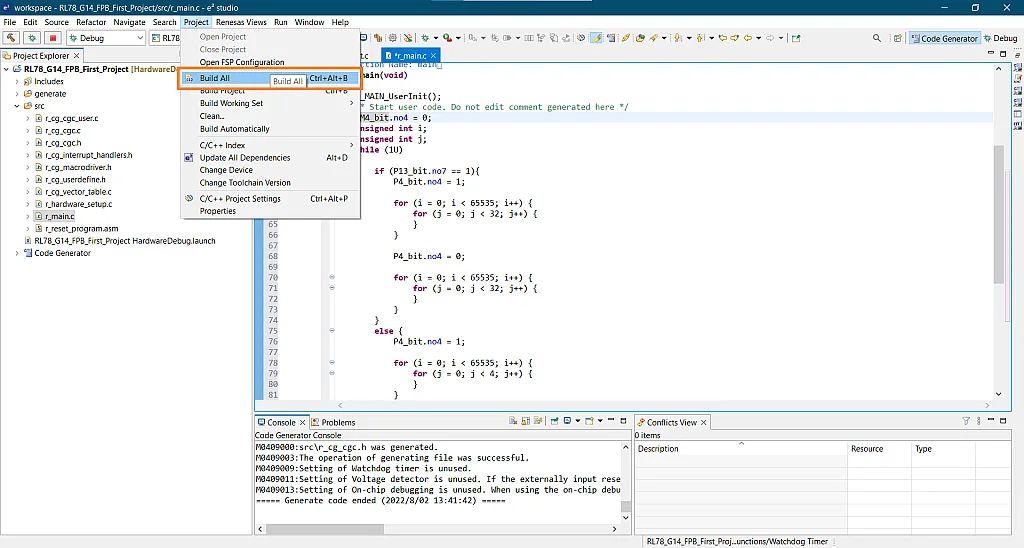Screen dimensions: 1024x548
Task: Click the Back navigation arrow icon
Action: click(x=748, y=38)
